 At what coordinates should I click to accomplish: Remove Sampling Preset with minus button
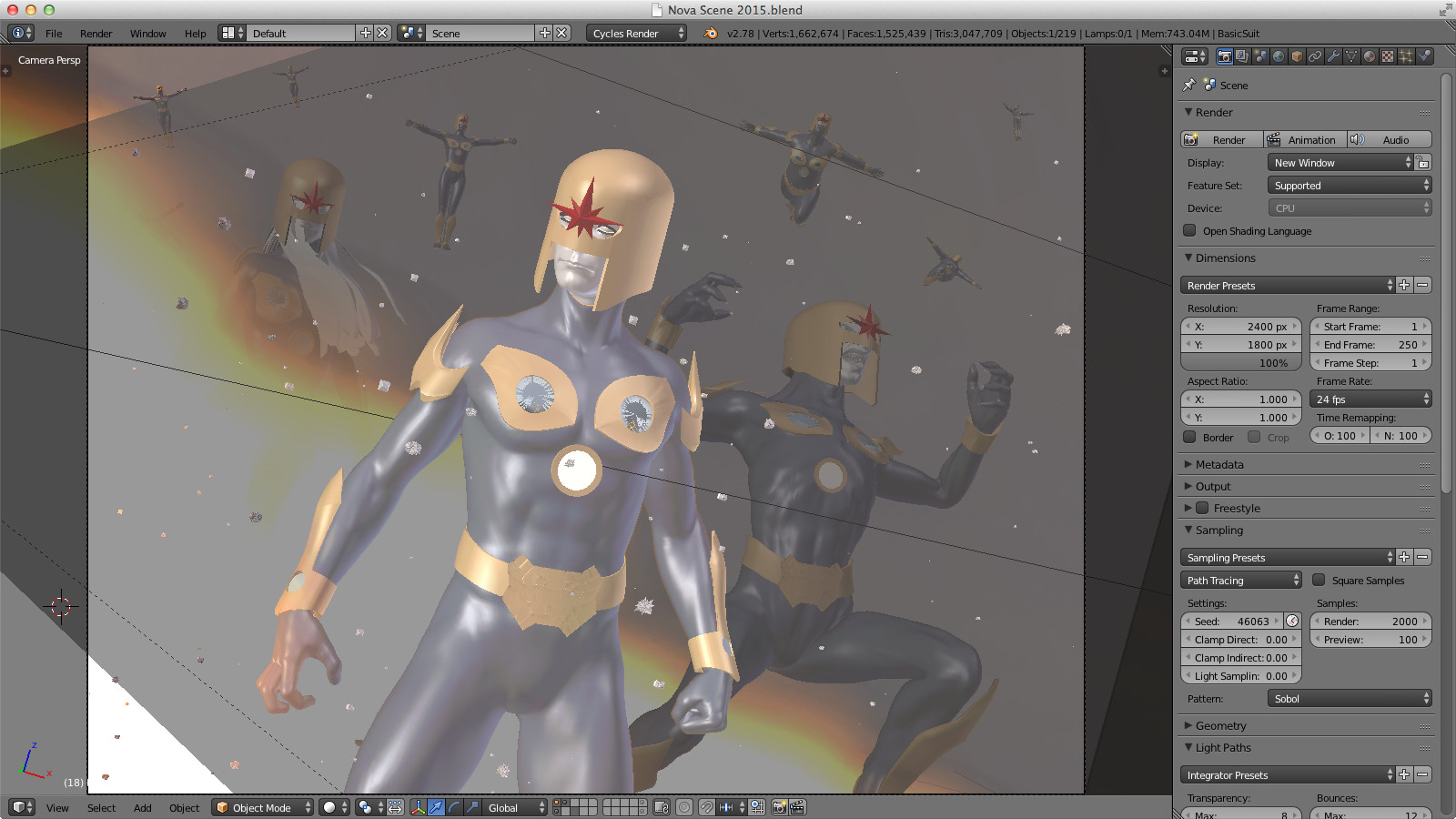(1422, 557)
